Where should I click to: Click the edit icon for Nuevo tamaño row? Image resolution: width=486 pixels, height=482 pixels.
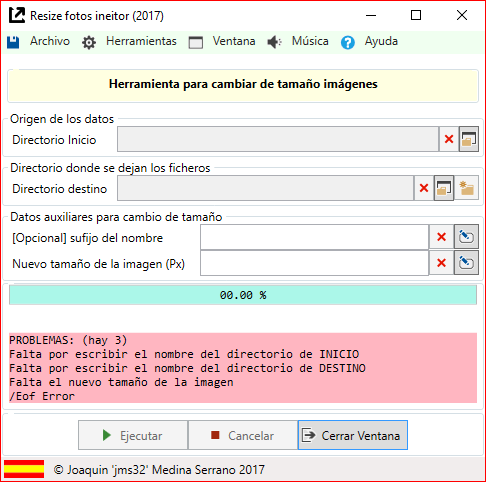point(466,263)
